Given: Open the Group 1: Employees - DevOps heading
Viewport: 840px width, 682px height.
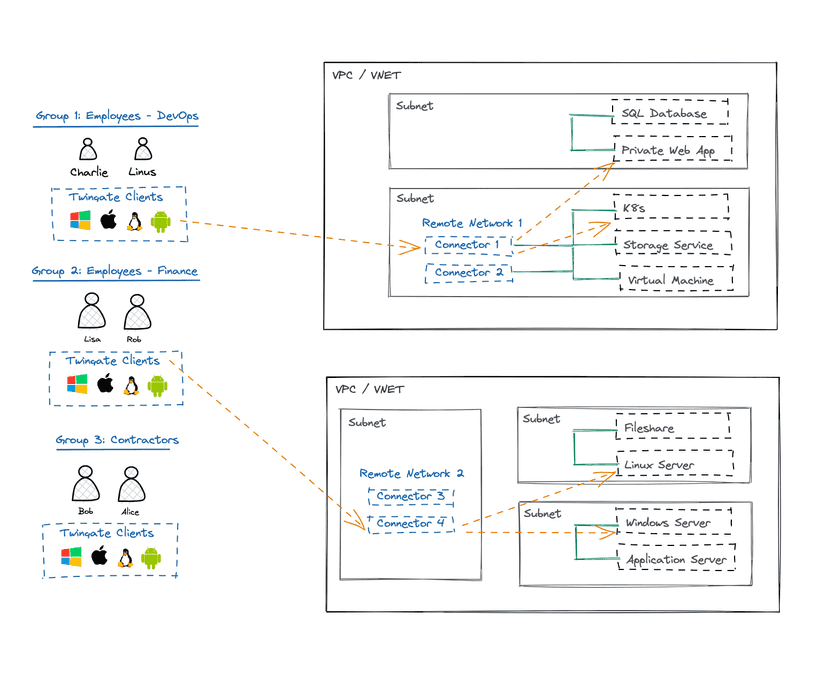Looking at the screenshot, I should click(117, 116).
